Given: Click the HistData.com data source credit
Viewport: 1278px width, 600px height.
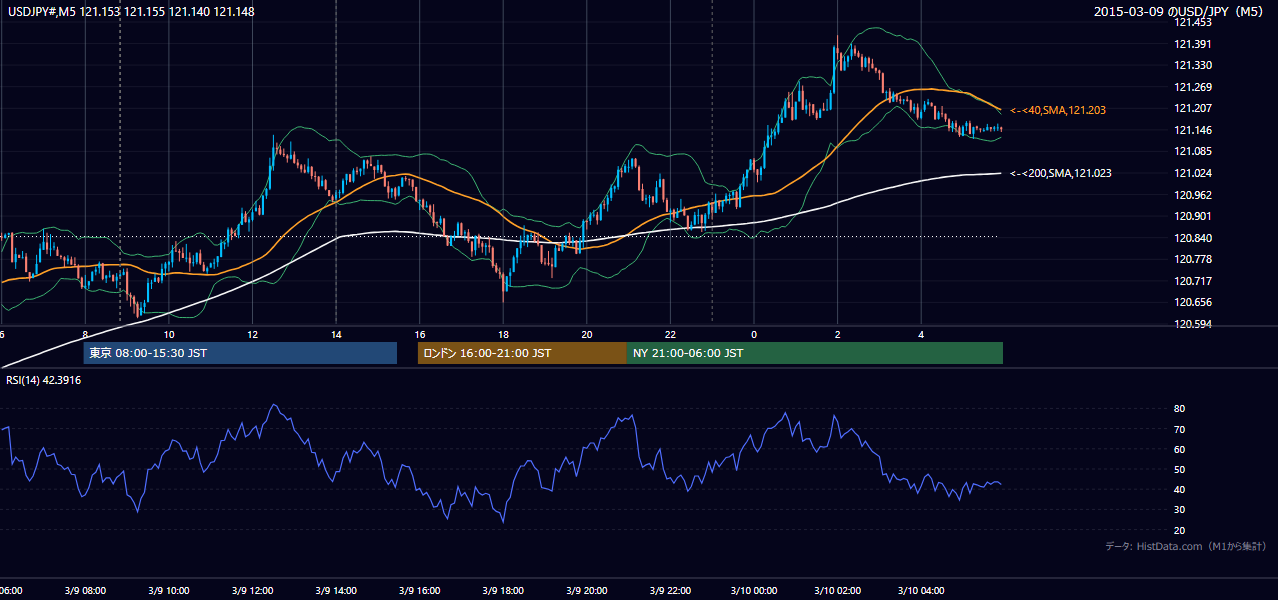Looking at the screenshot, I should click(1186, 546).
